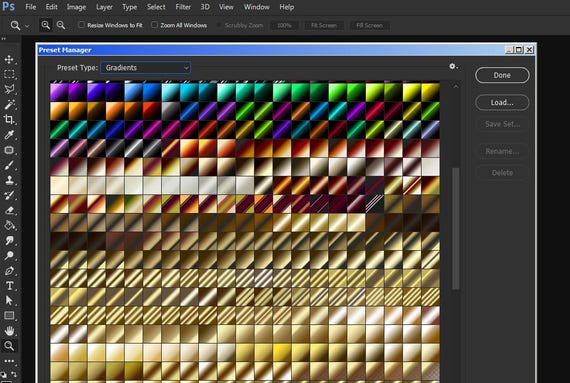Open the Image menu
Image resolution: width=570 pixels, height=383 pixels.
[76, 7]
